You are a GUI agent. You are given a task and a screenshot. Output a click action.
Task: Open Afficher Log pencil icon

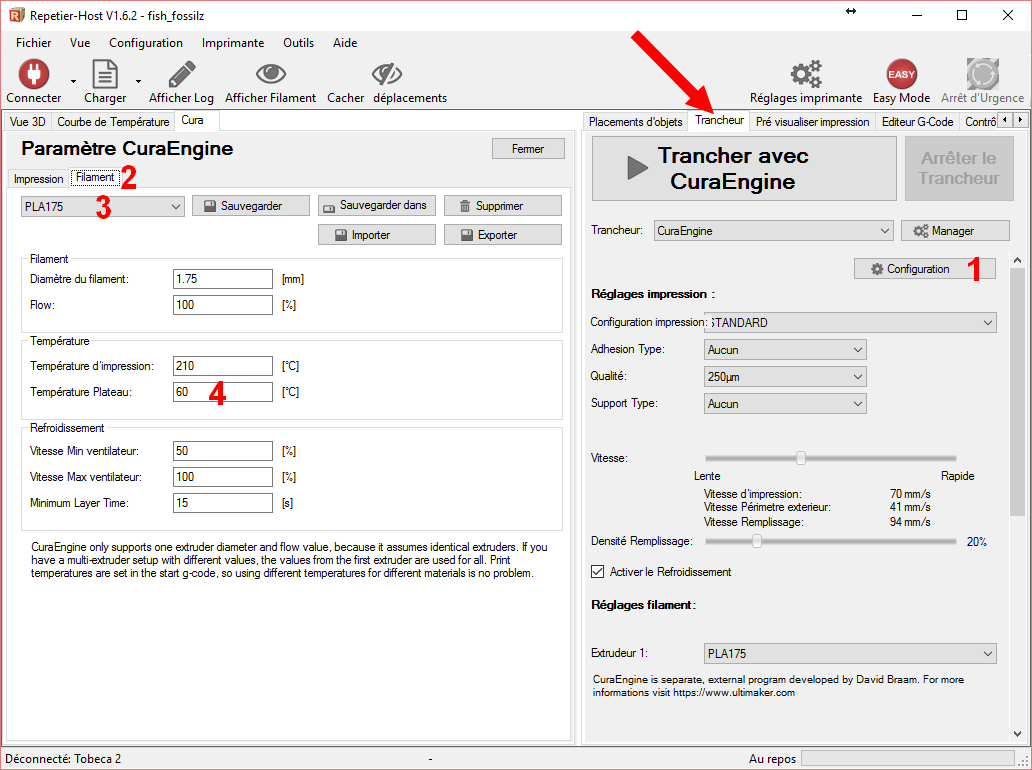[x=181, y=74]
